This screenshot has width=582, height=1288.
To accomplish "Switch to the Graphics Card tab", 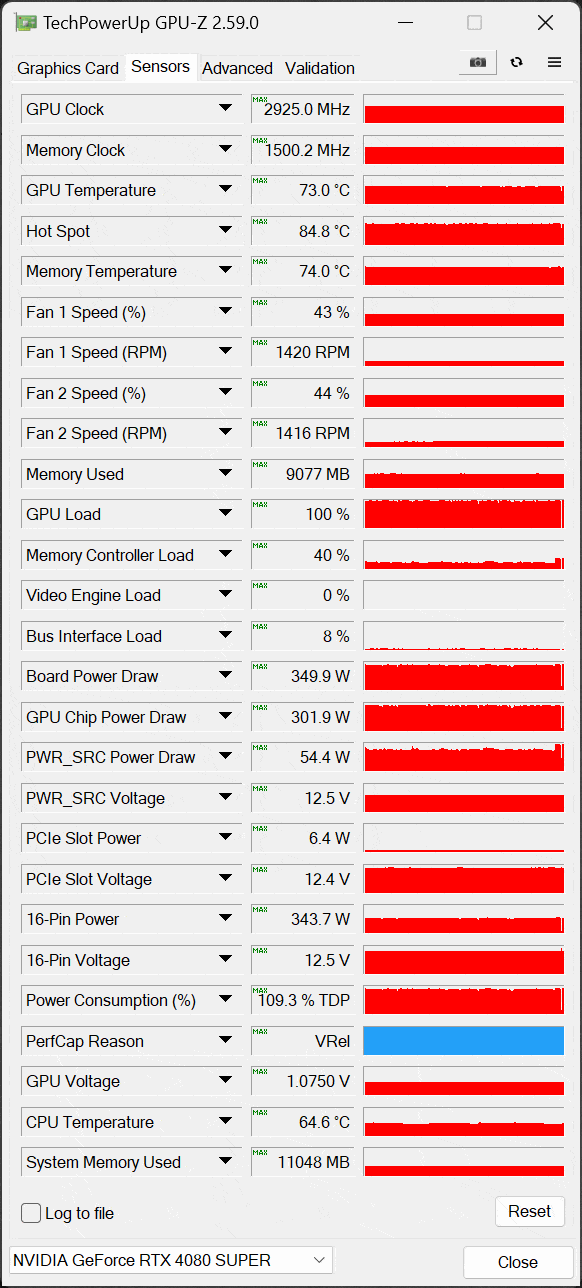I will [x=68, y=68].
